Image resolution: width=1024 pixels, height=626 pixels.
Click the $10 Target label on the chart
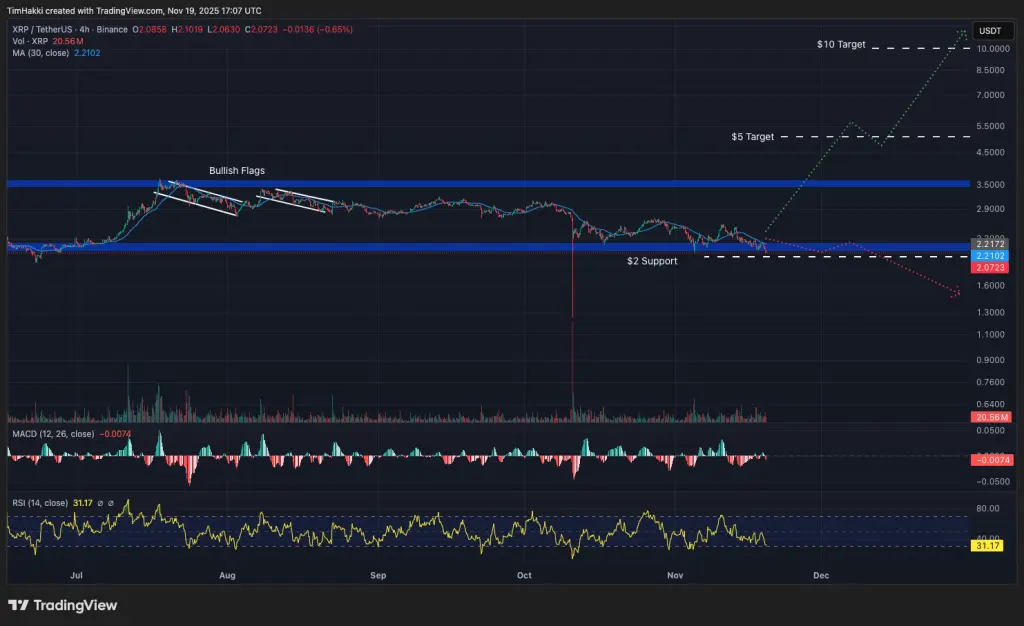[x=841, y=44]
